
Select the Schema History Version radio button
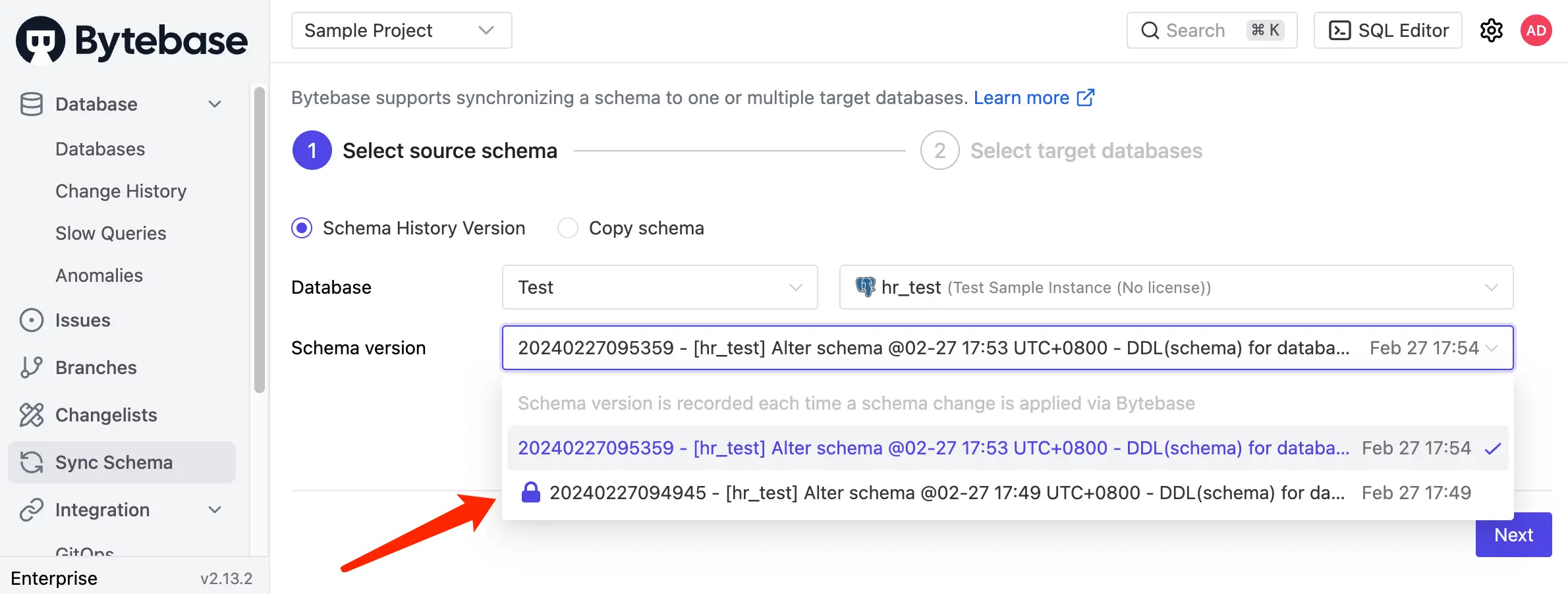click(302, 228)
